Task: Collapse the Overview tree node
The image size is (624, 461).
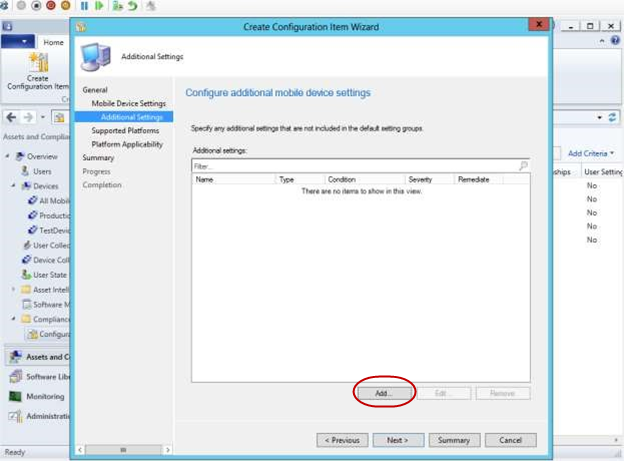Action: pyautogui.click(x=9, y=157)
